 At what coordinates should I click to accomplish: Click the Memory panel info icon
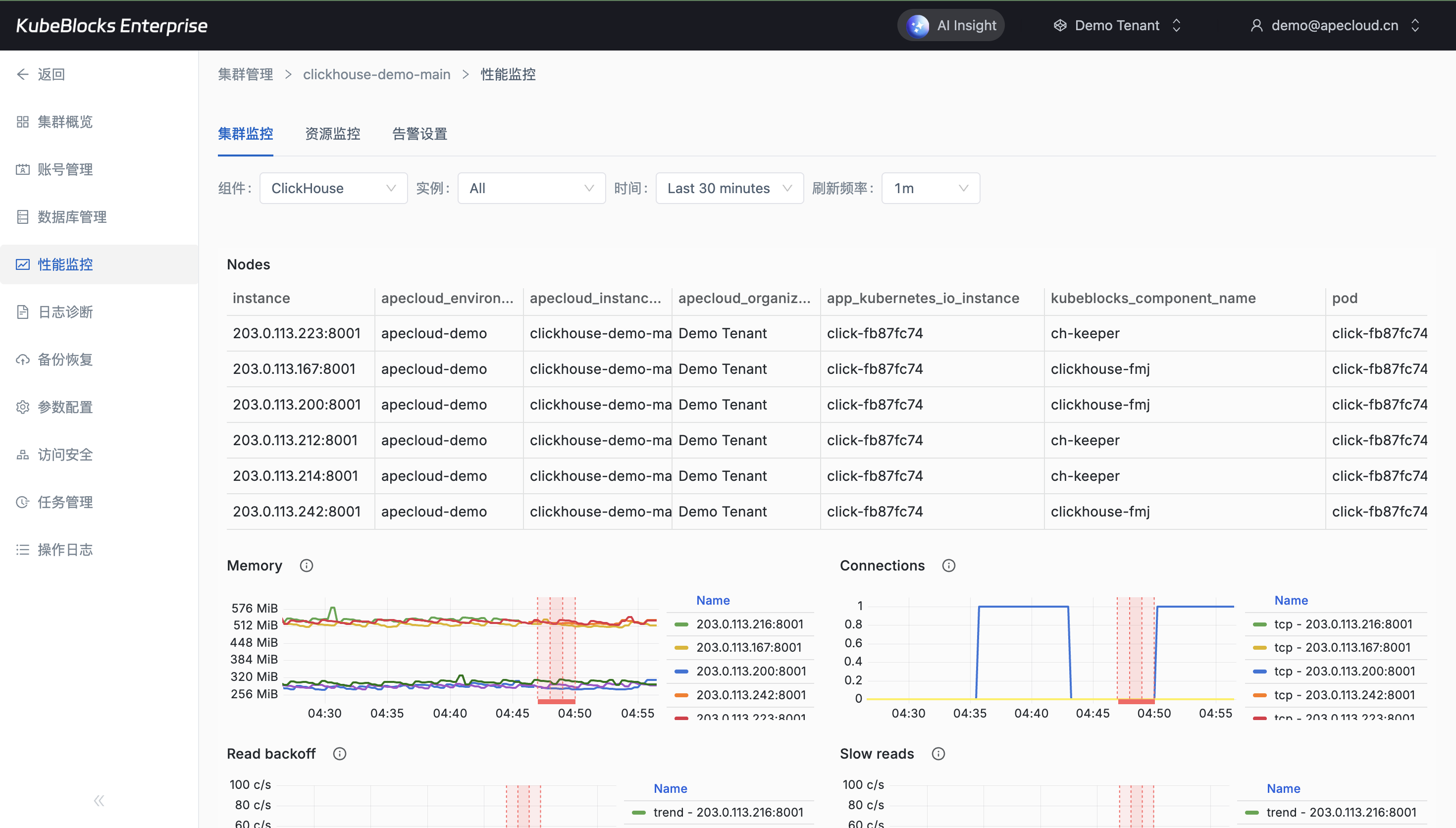click(x=307, y=565)
